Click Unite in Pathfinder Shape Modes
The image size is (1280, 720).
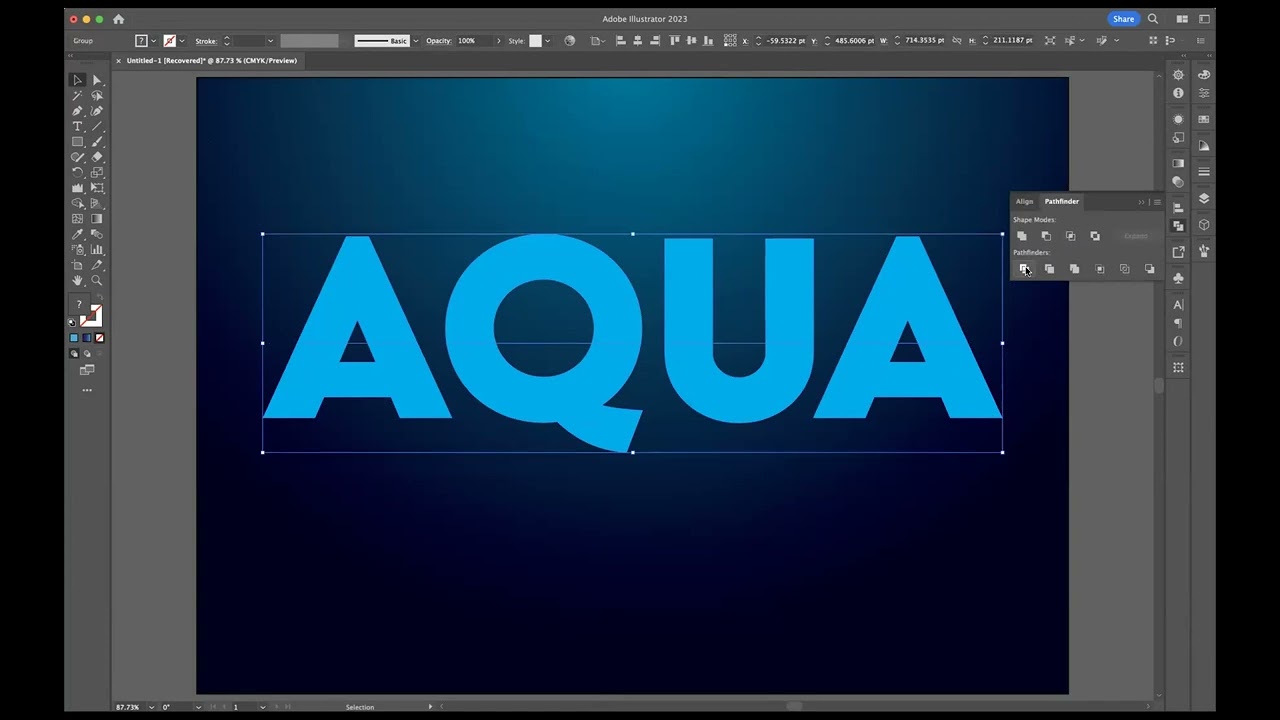(x=1021, y=236)
